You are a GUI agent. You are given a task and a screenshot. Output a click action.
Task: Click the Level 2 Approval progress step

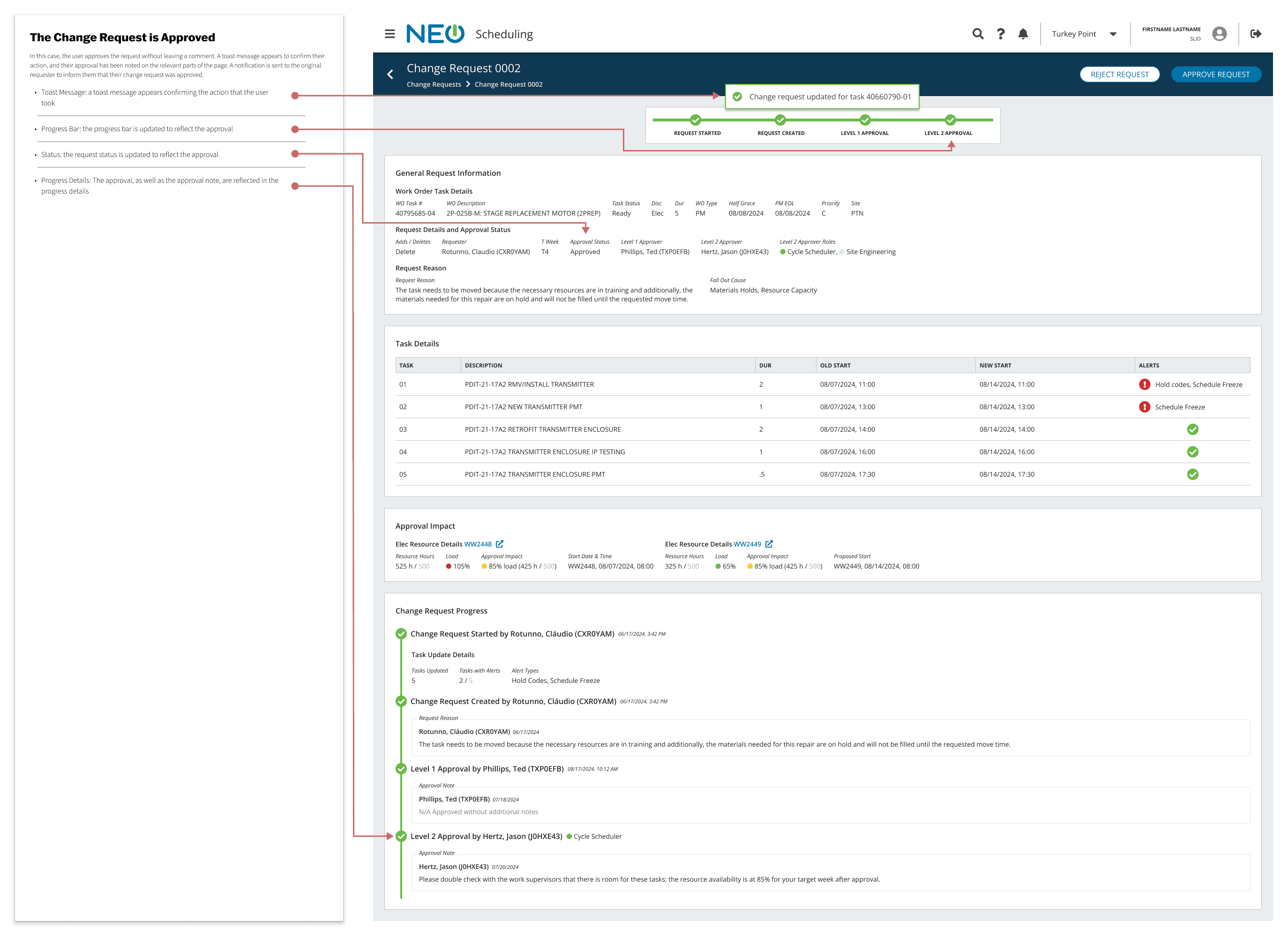[x=950, y=120]
